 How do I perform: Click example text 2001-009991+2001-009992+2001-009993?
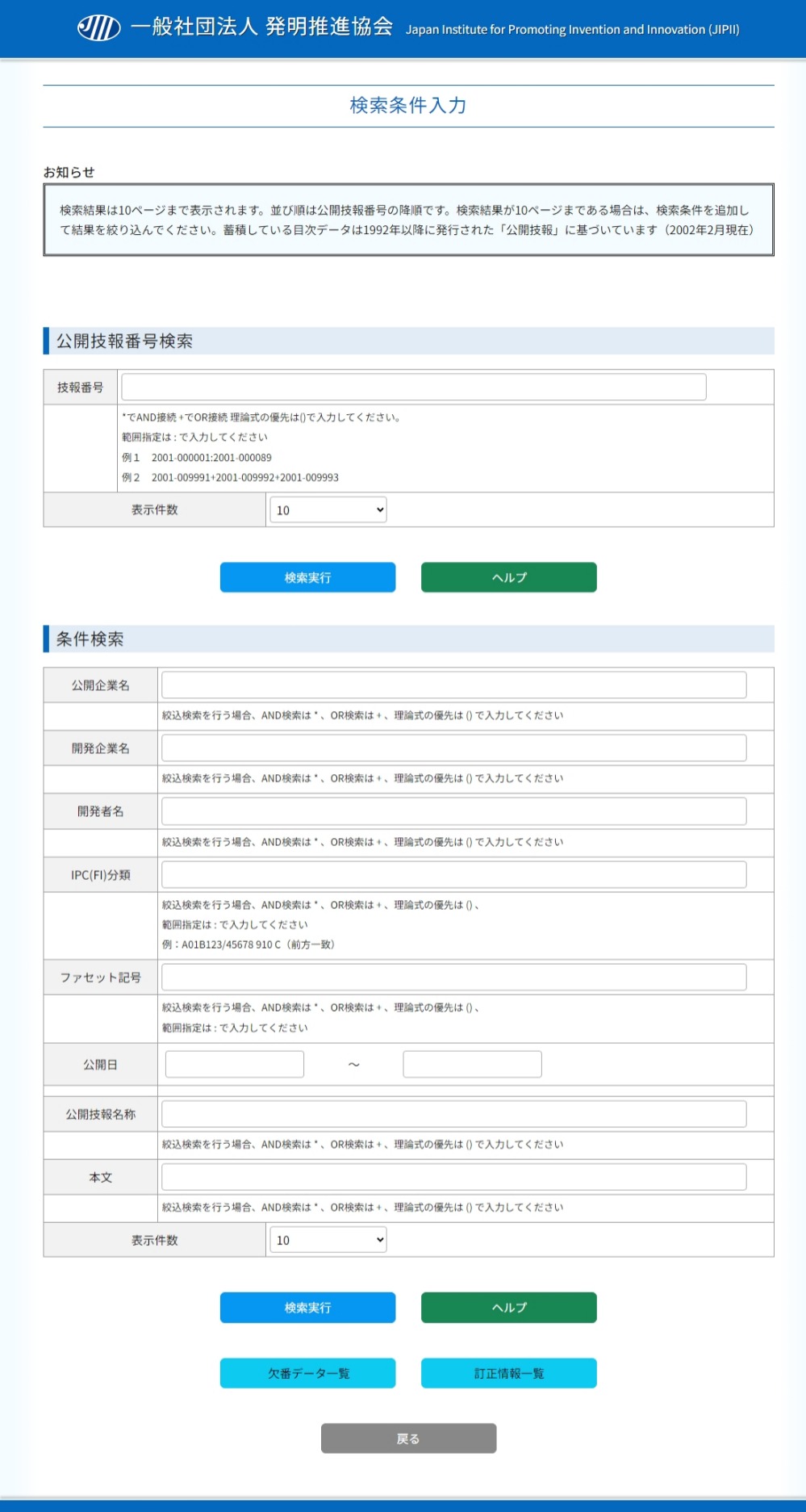[245, 478]
